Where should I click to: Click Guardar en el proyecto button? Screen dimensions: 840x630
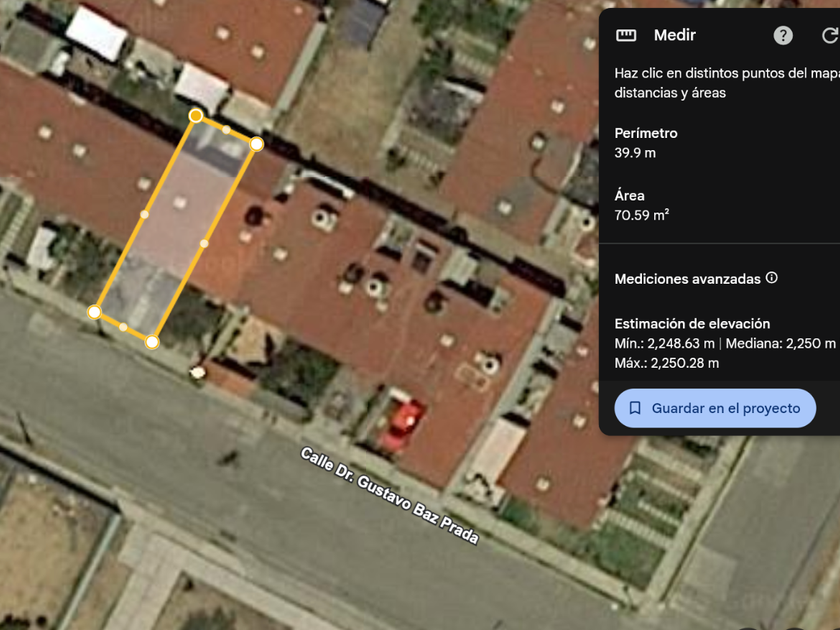(715, 408)
